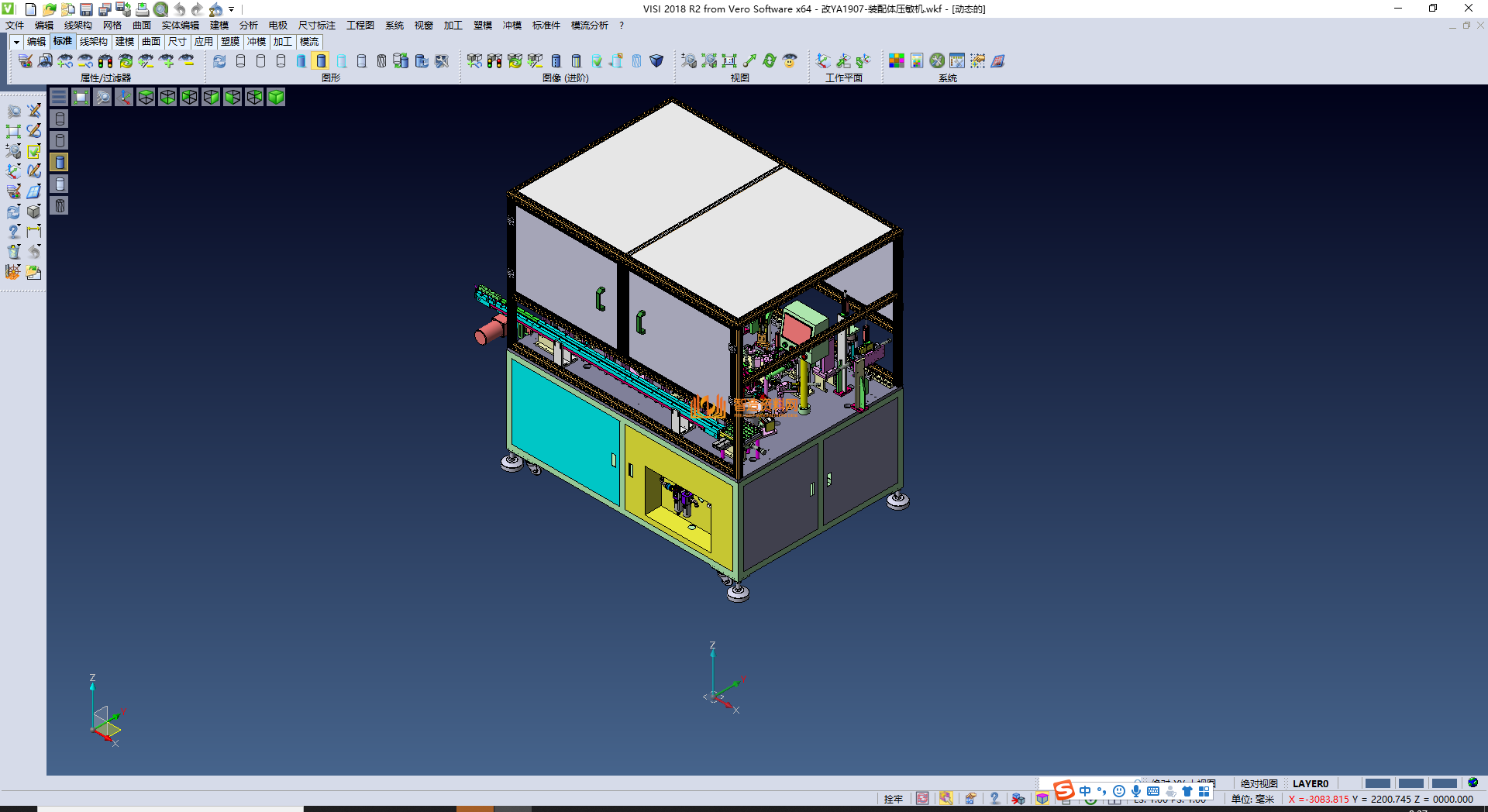This screenshot has height=812, width=1488.
Task: Click the first blue color block in status bar
Action: pyautogui.click(x=1377, y=783)
